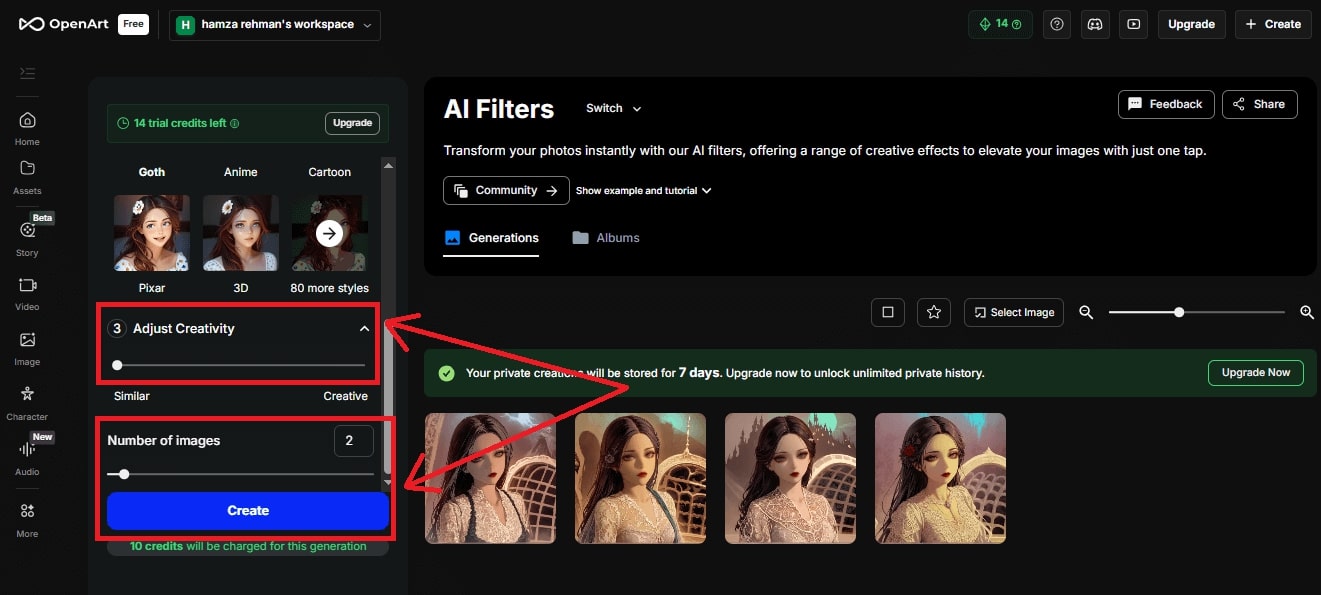1321x595 pixels.
Task: Switch to the Albums tab
Action: 605,237
